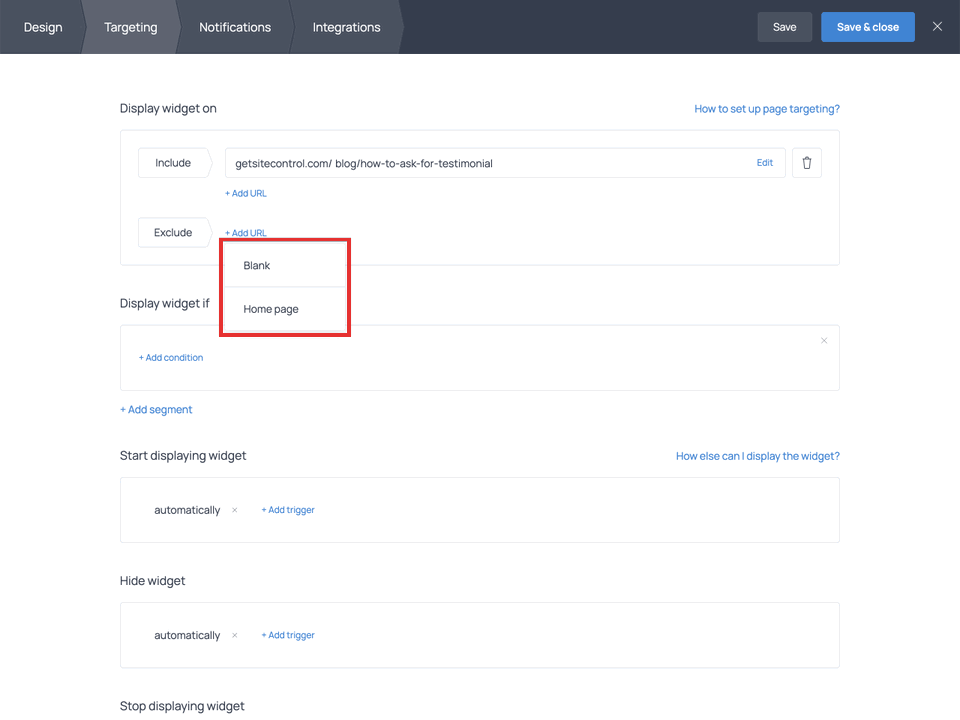Open the Notifications tab
Viewport: 960px width, 720px height.
tap(234, 27)
